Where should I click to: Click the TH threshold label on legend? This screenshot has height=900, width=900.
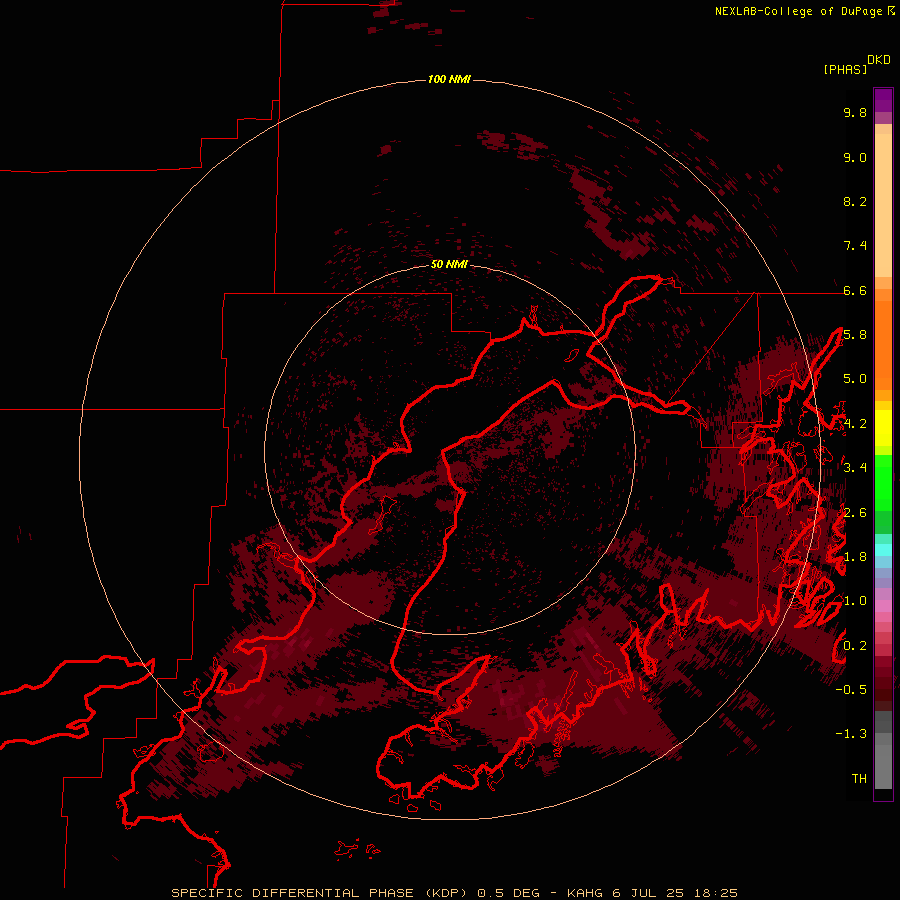pos(859,778)
